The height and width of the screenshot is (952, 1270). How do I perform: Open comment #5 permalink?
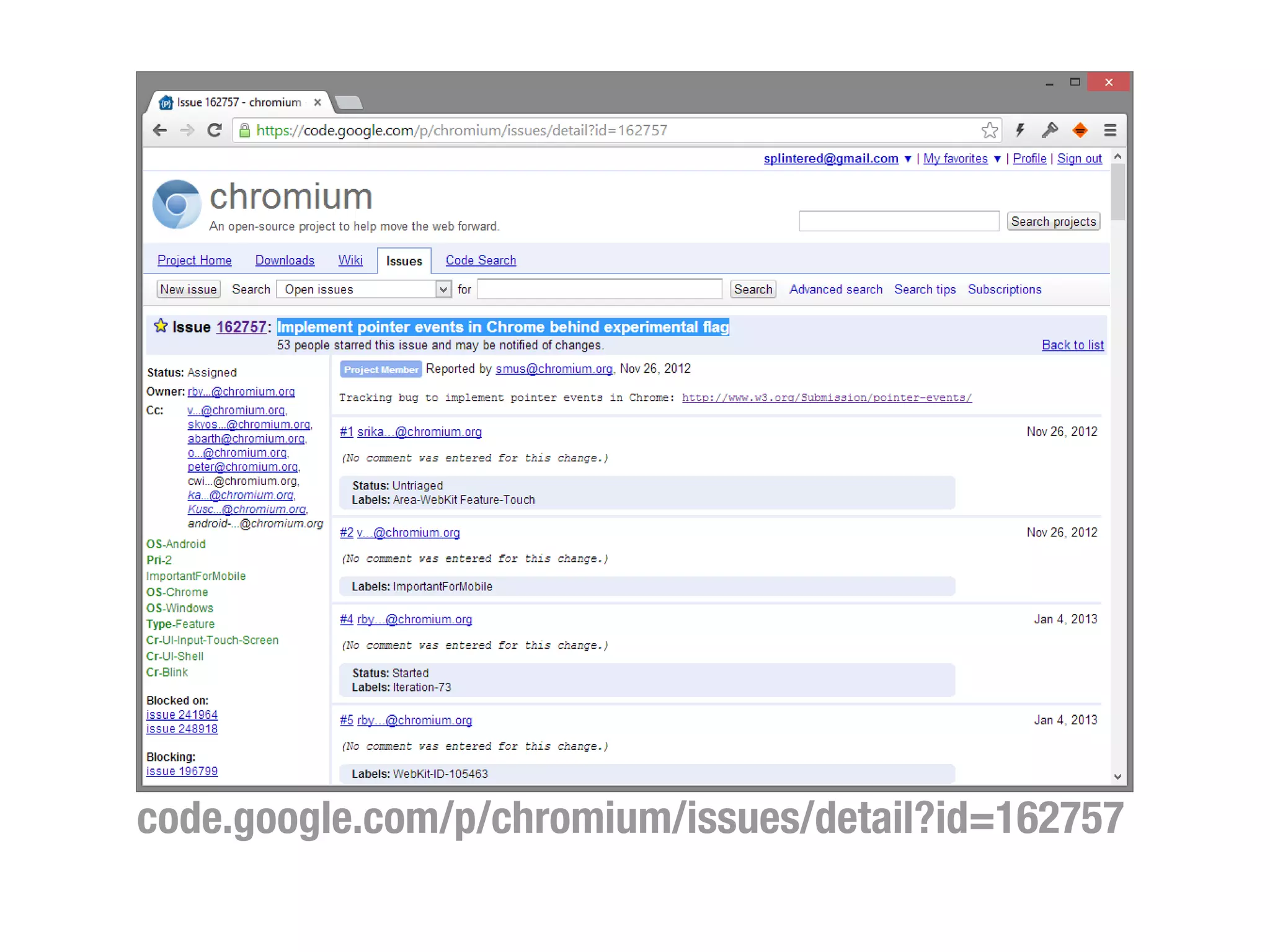point(346,721)
